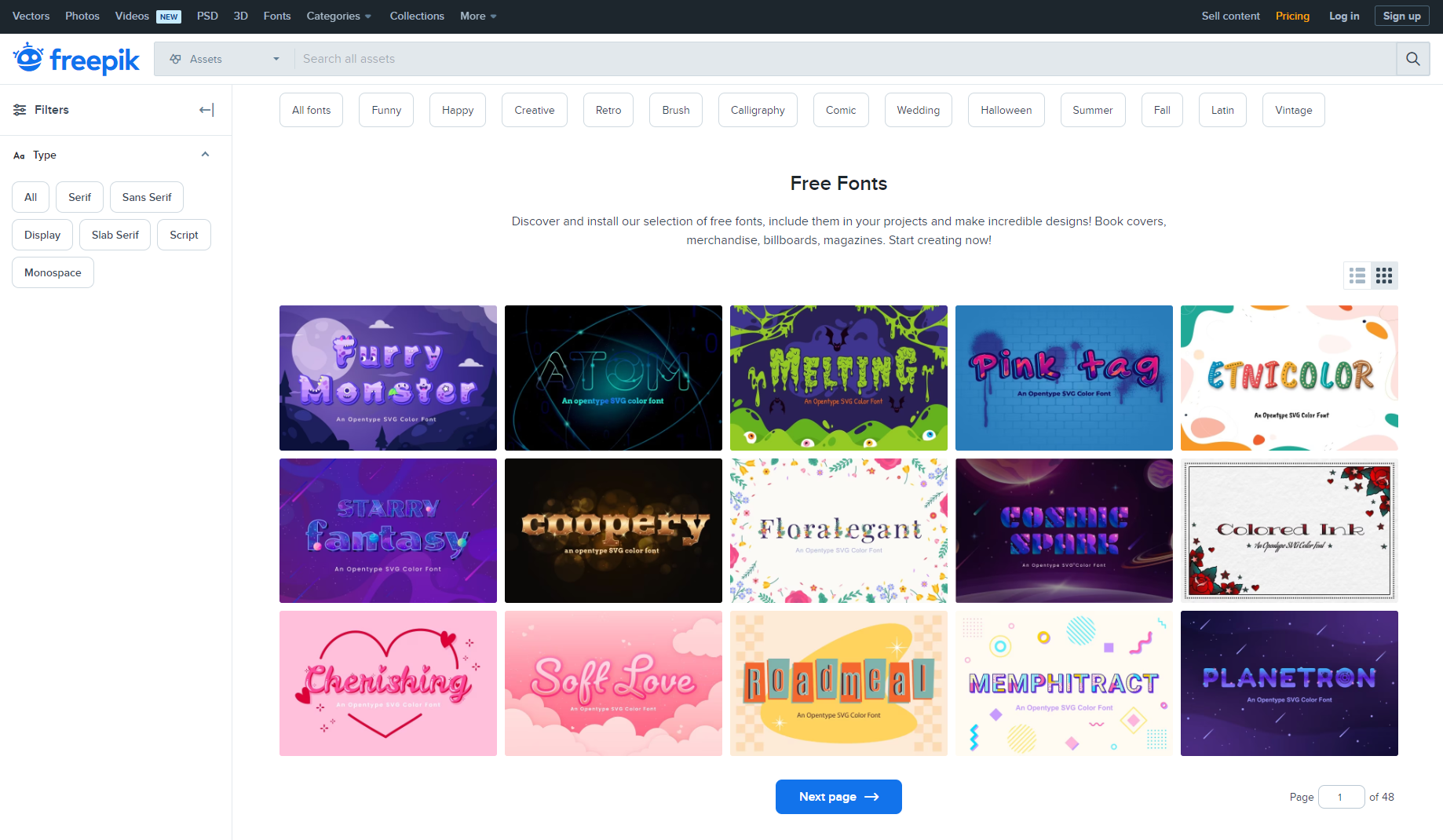The image size is (1443, 840).
Task: Select the Display type filter
Action: 42,235
